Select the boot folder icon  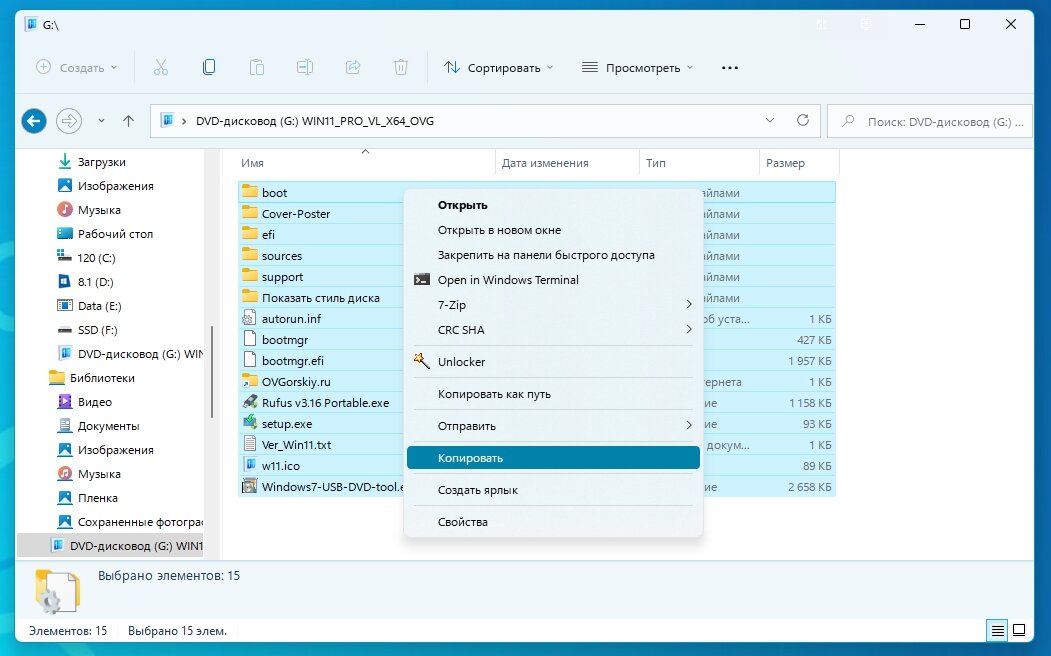250,192
